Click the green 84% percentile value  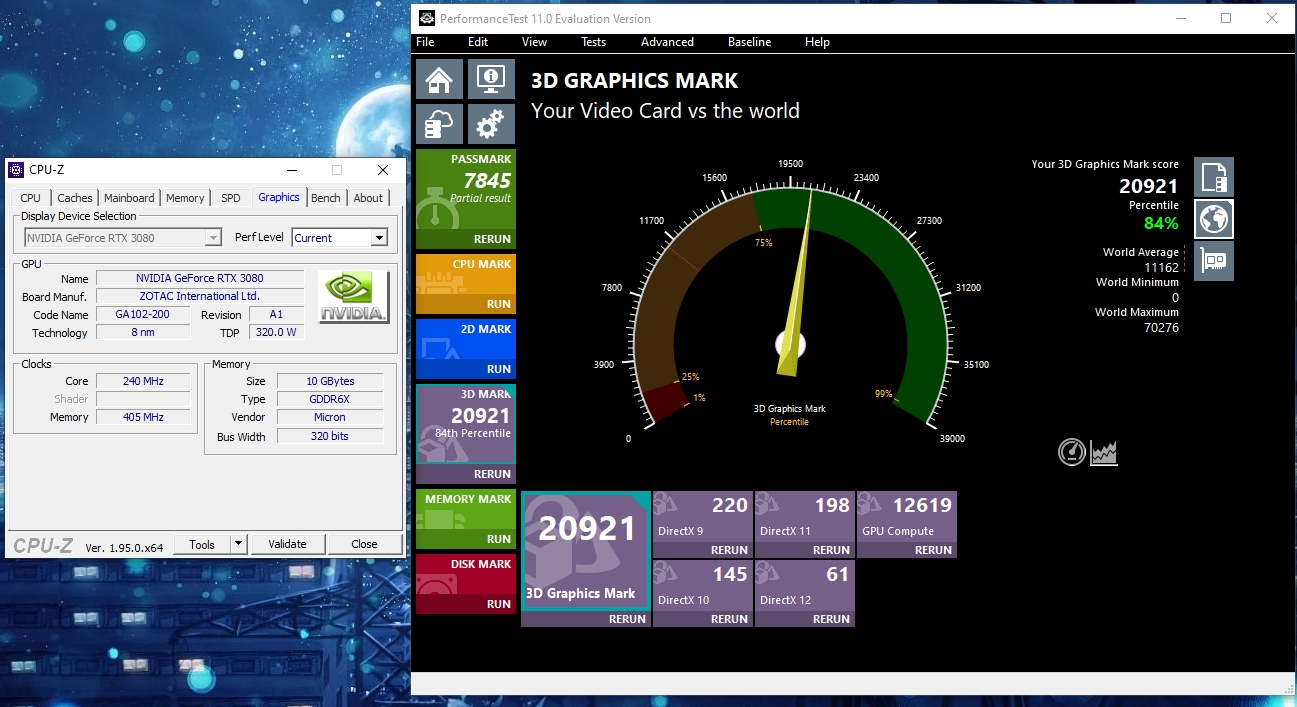point(1161,224)
